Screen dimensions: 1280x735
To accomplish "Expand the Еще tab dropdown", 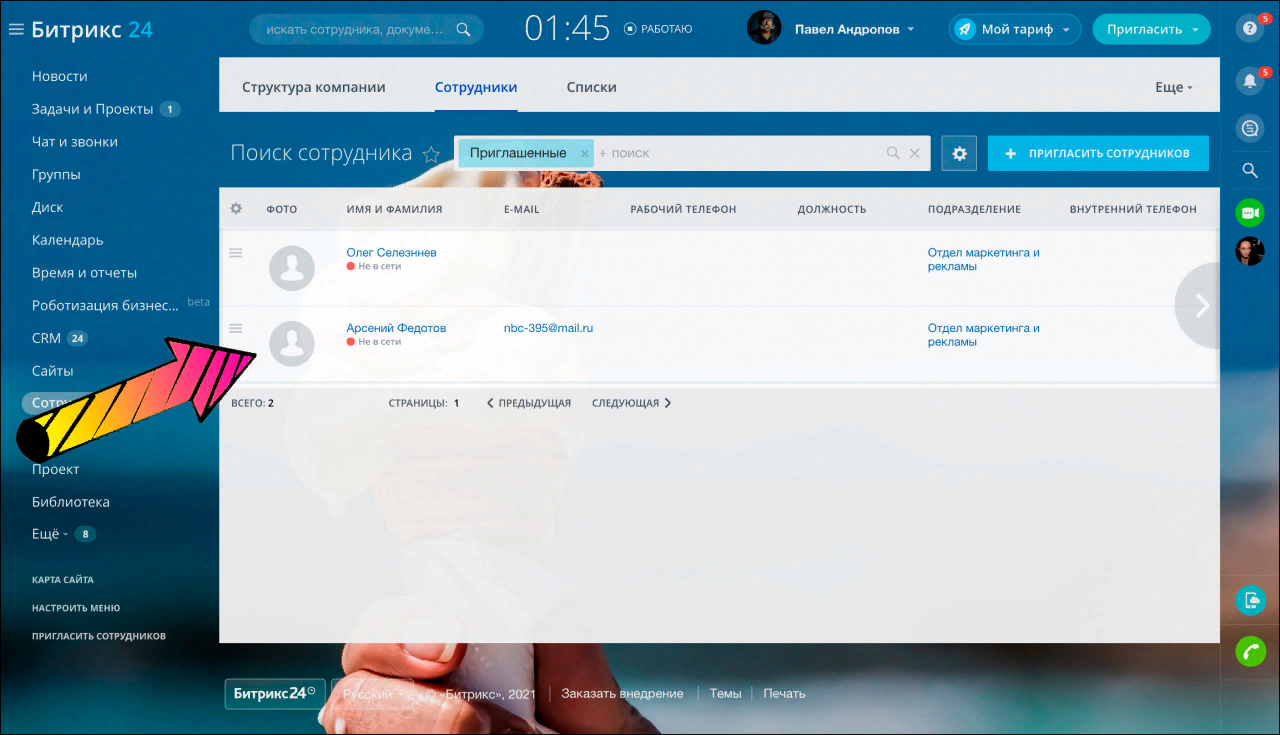I will point(1173,87).
